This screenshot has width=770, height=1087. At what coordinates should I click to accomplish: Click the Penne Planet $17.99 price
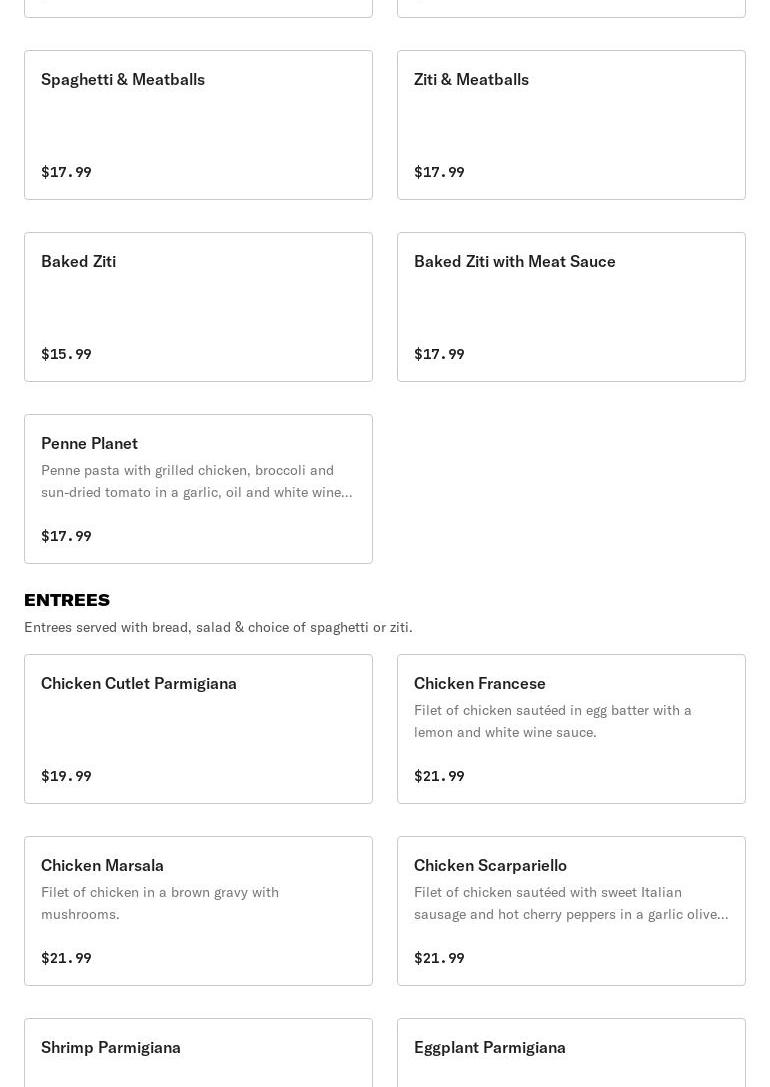click(x=66, y=536)
